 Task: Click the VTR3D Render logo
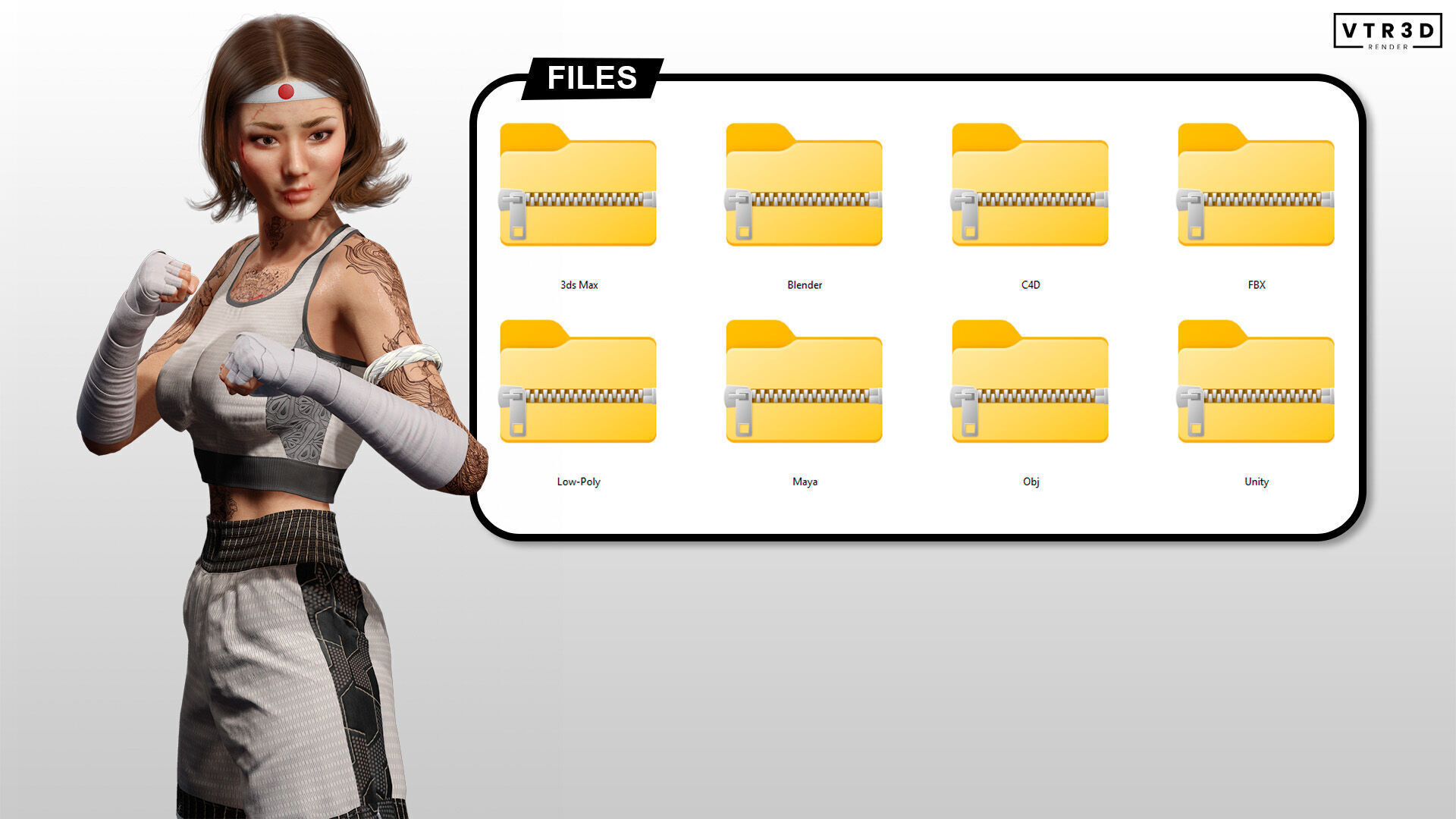[x=1387, y=32]
